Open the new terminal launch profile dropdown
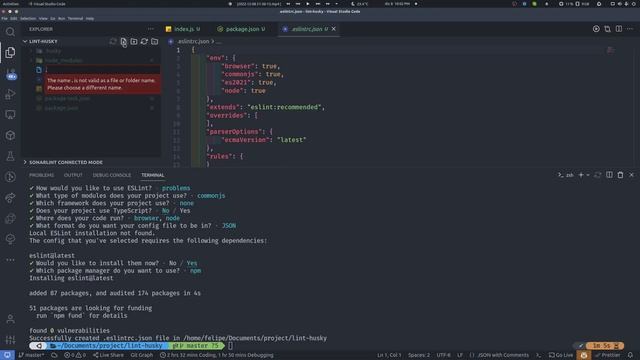Image resolution: width=640 pixels, height=360 pixels. click(x=588, y=175)
